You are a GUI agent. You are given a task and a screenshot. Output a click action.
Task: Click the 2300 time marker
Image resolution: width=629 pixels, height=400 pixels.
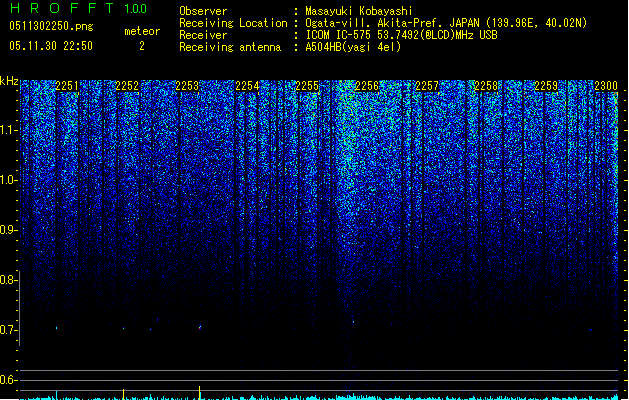[x=606, y=86]
